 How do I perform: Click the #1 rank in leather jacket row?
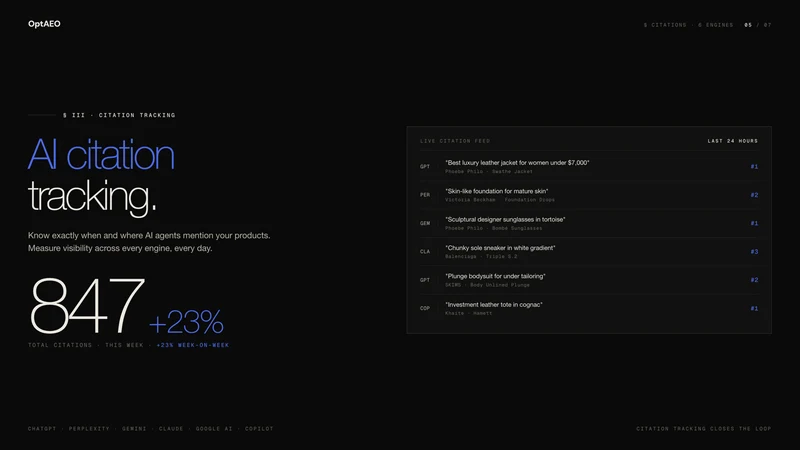(x=754, y=167)
